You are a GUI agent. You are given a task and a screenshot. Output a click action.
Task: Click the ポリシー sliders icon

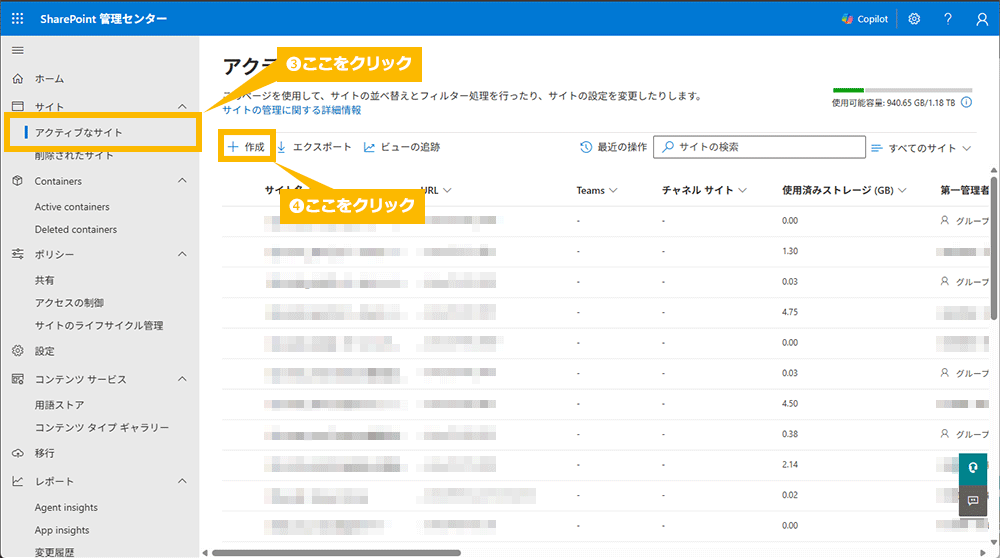[18, 254]
